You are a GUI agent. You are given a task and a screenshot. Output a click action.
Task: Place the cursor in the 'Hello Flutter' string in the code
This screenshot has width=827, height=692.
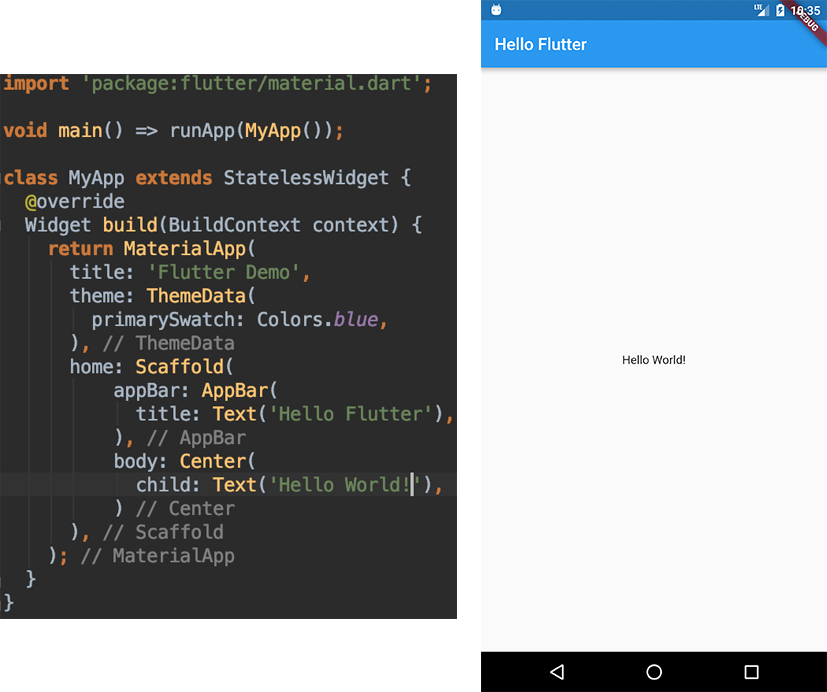tap(351, 414)
